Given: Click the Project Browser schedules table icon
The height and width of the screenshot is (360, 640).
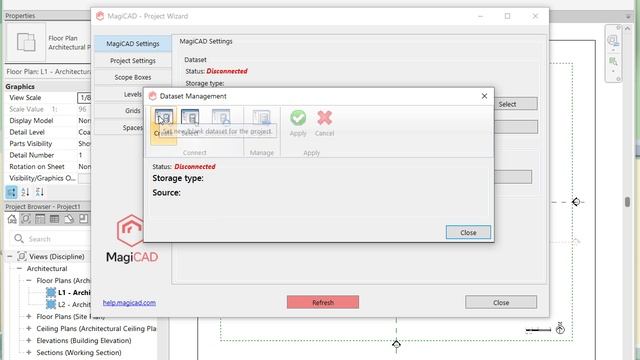Looking at the screenshot, I should point(54,219).
